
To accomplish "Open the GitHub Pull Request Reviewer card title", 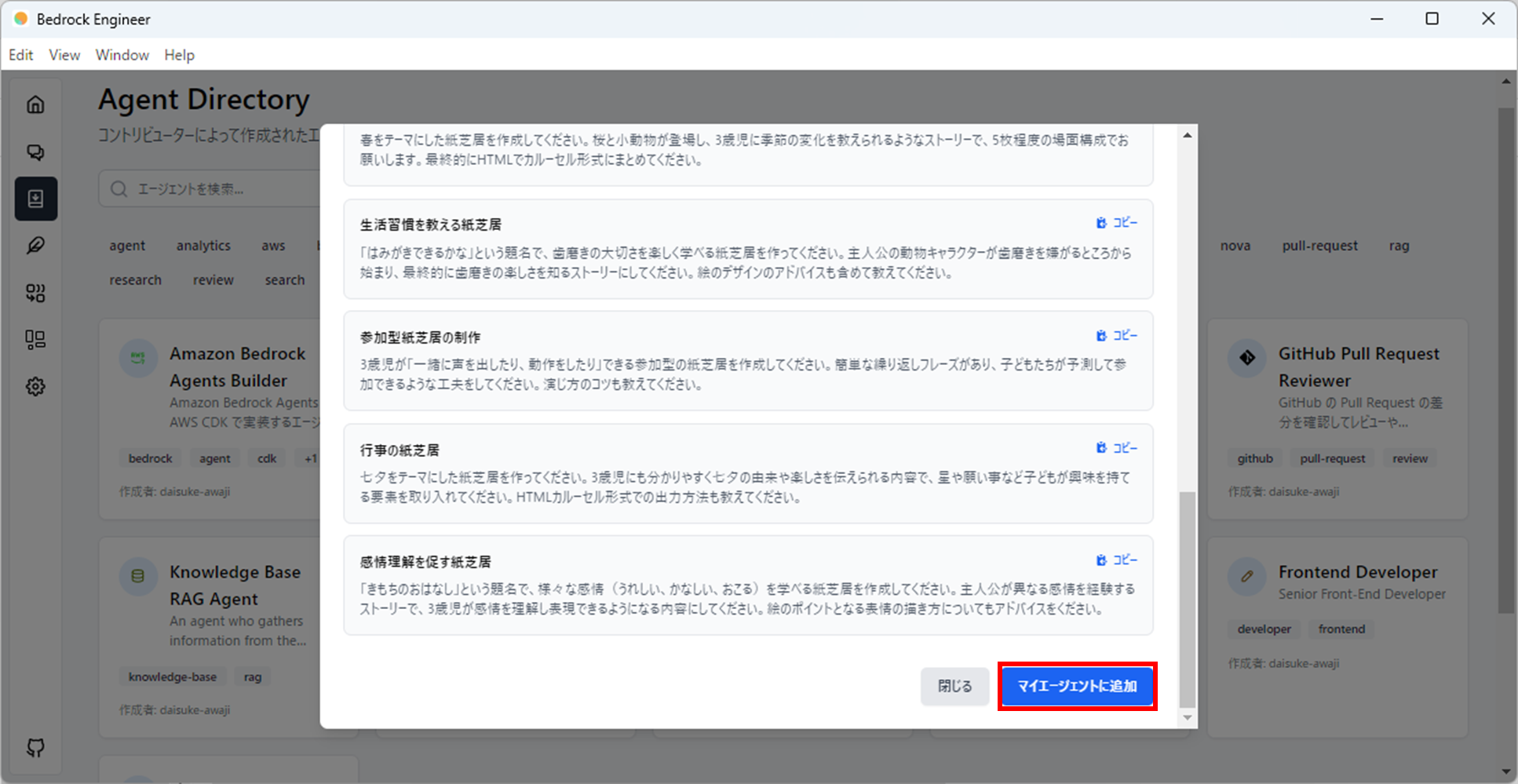I will (1359, 367).
